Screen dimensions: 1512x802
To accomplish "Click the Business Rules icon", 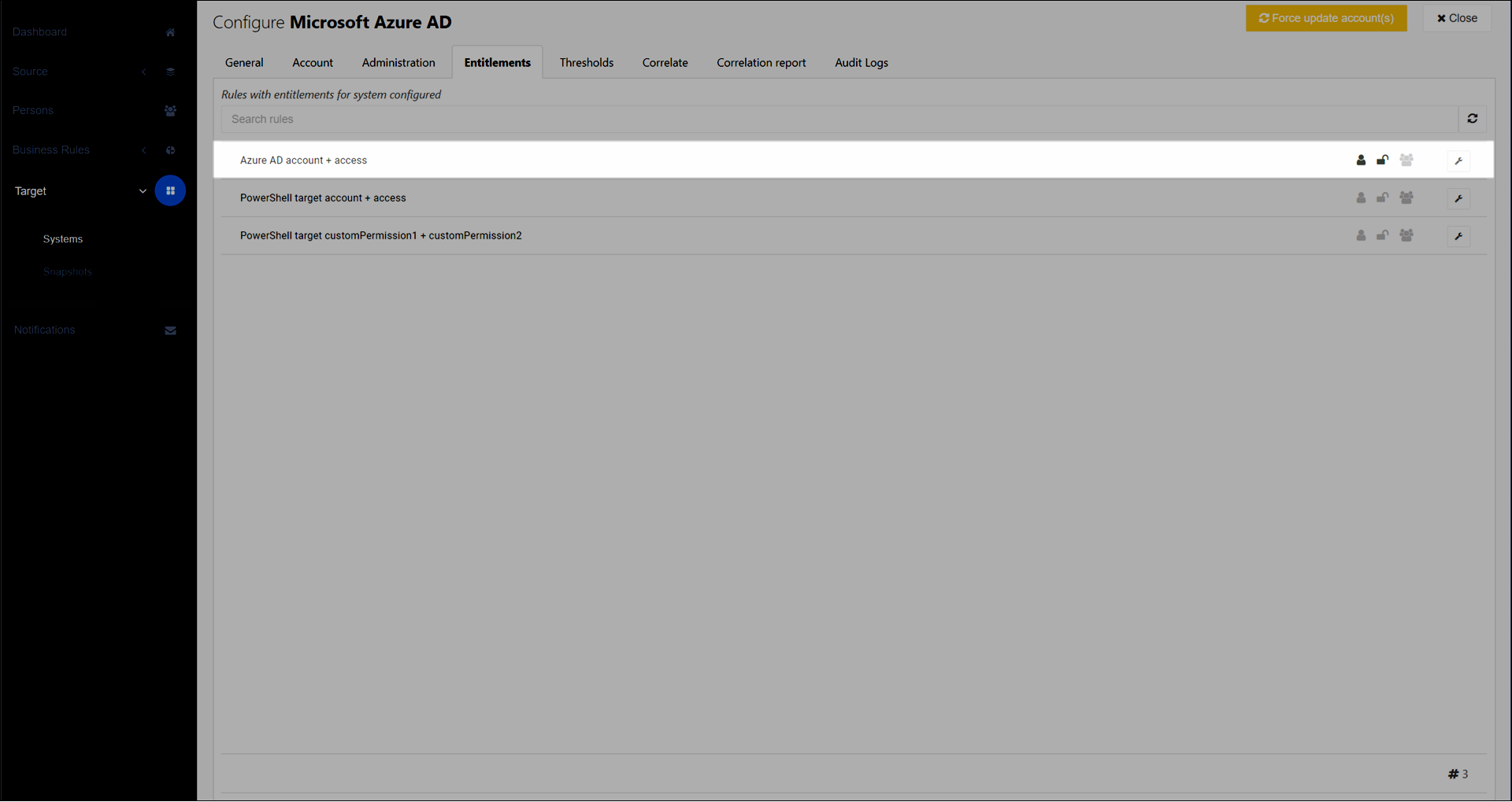I will 170,150.
